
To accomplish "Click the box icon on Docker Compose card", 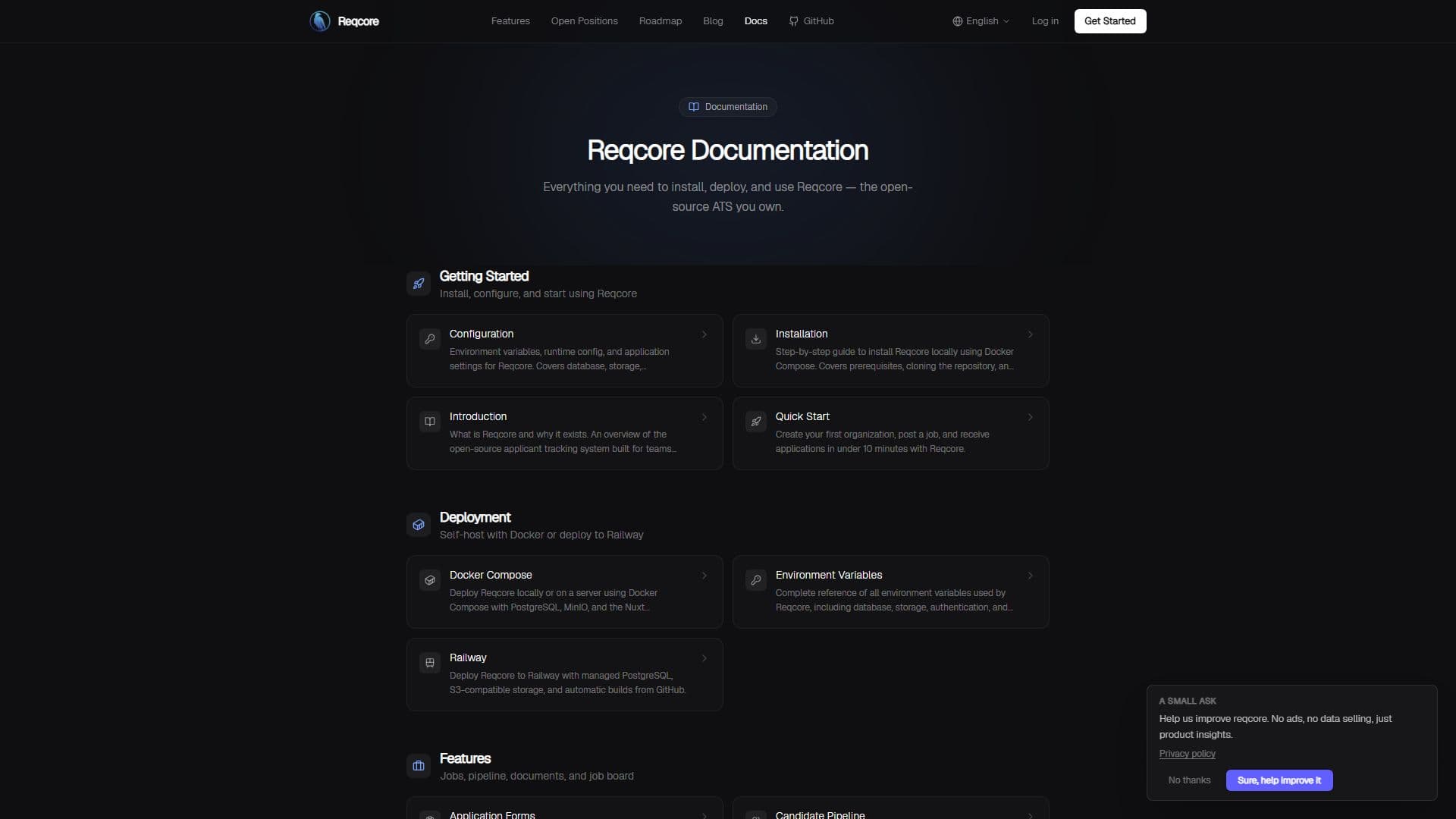I will tap(430, 580).
